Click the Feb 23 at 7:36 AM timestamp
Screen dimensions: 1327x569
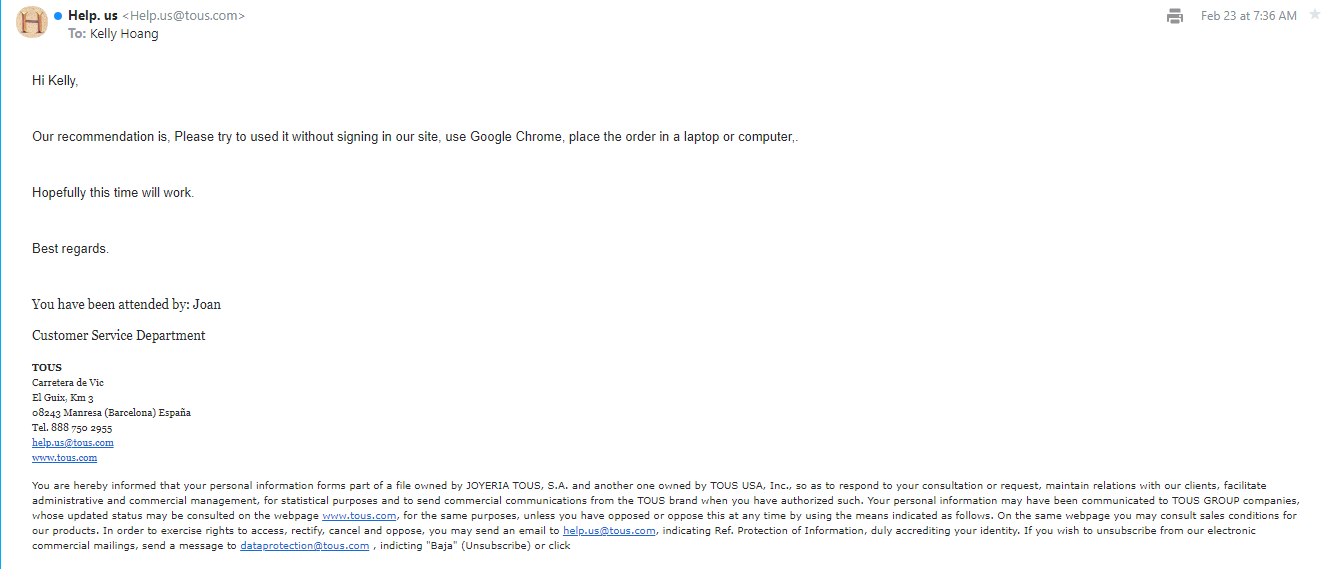1248,16
